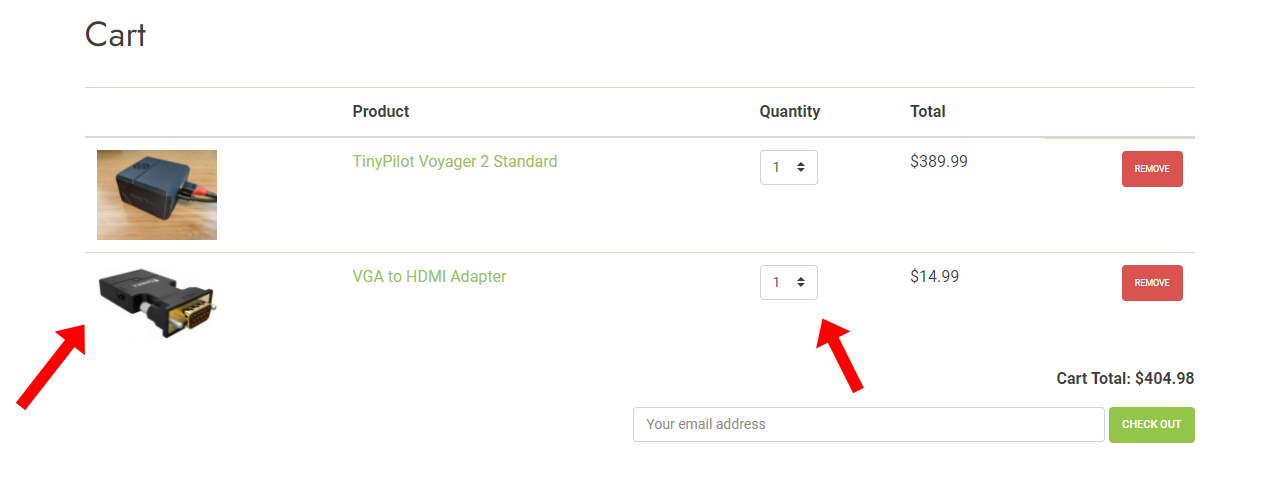Follow the VGA to HDMI Adapter link

(x=429, y=276)
